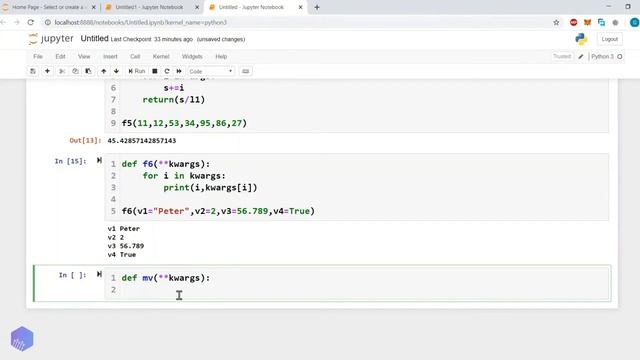
Task: Open the File menu
Action: click(x=38, y=56)
